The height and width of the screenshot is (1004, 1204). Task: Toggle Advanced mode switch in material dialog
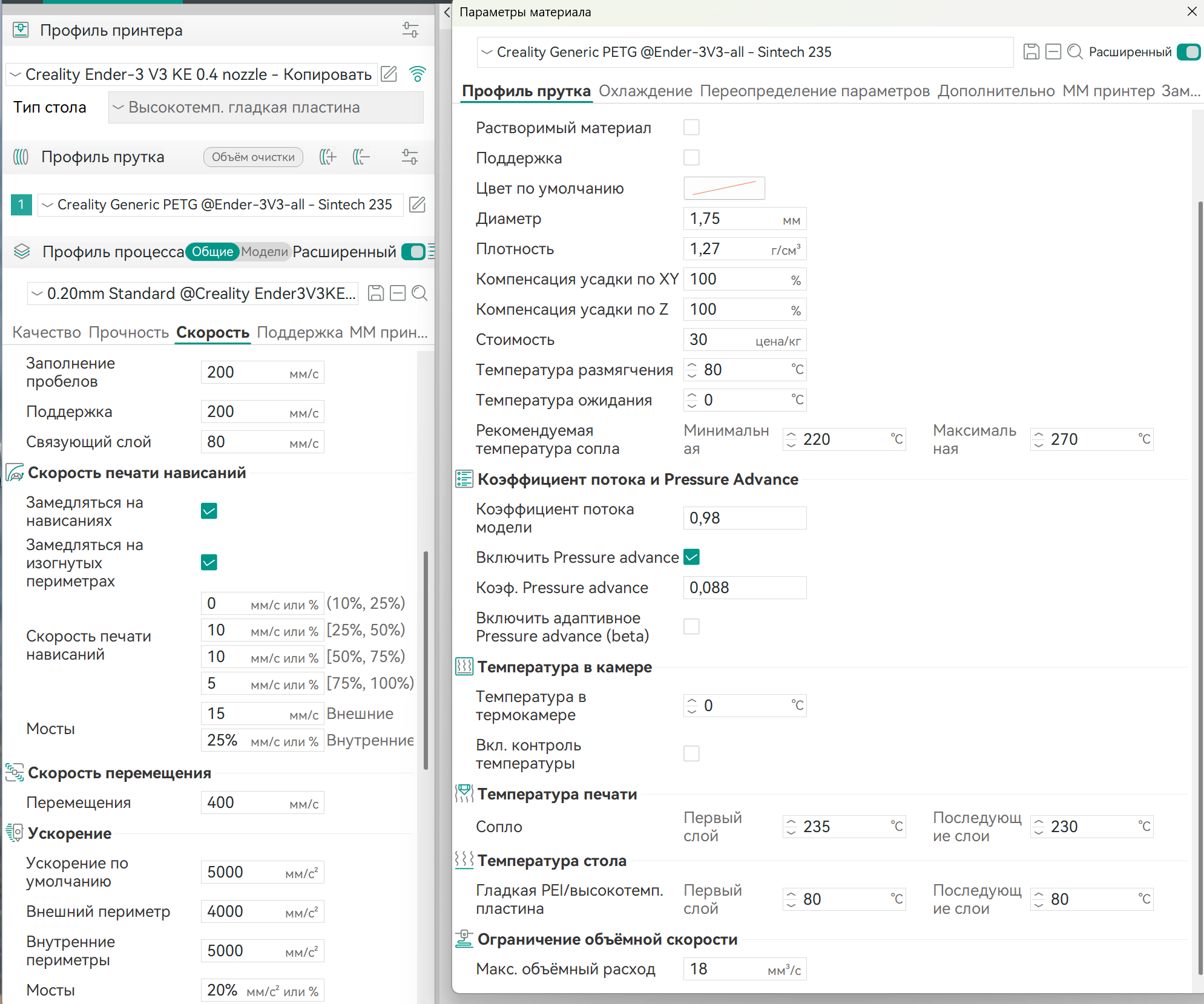1189,52
